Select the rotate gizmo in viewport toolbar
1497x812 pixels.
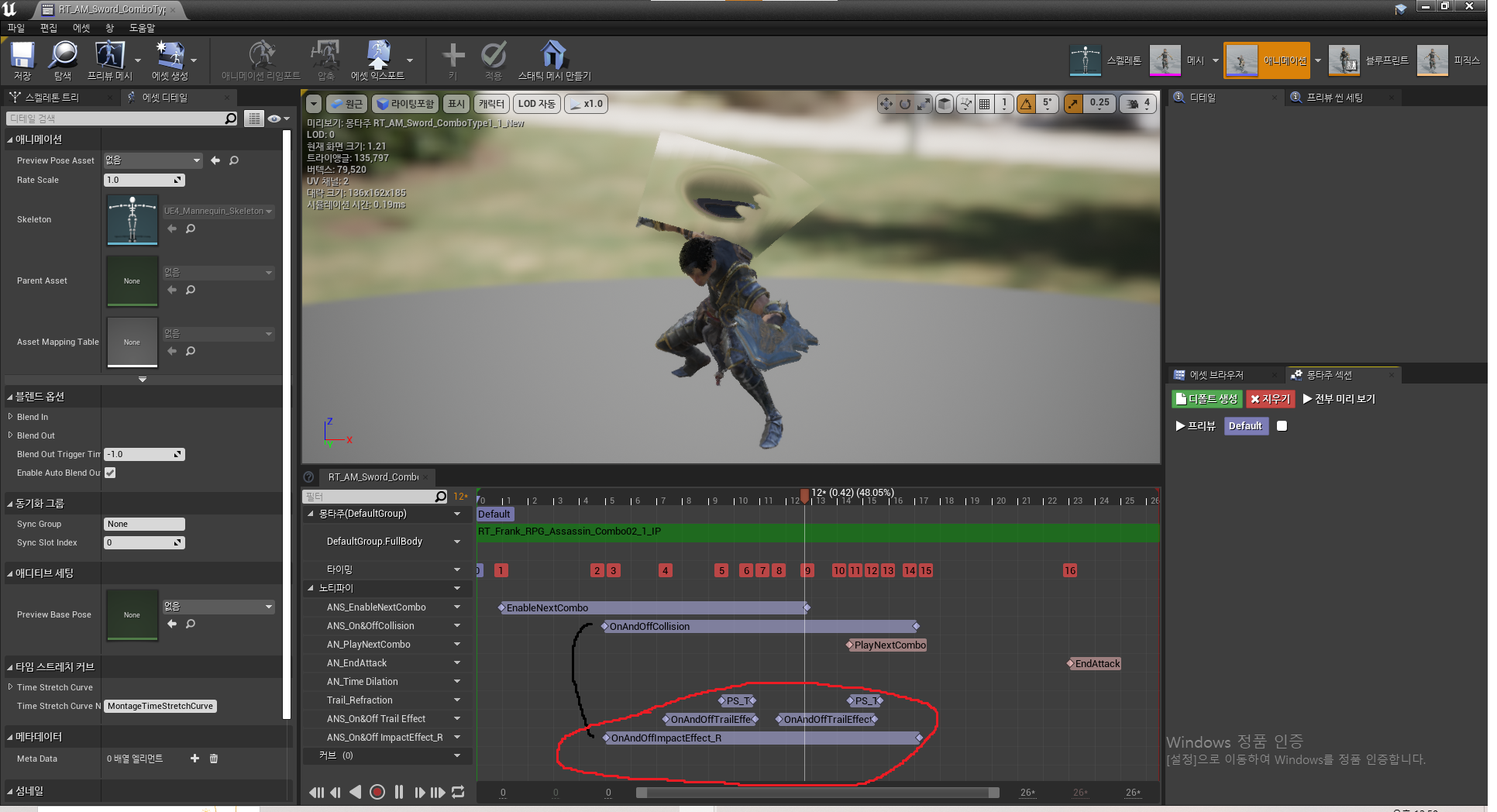point(905,104)
